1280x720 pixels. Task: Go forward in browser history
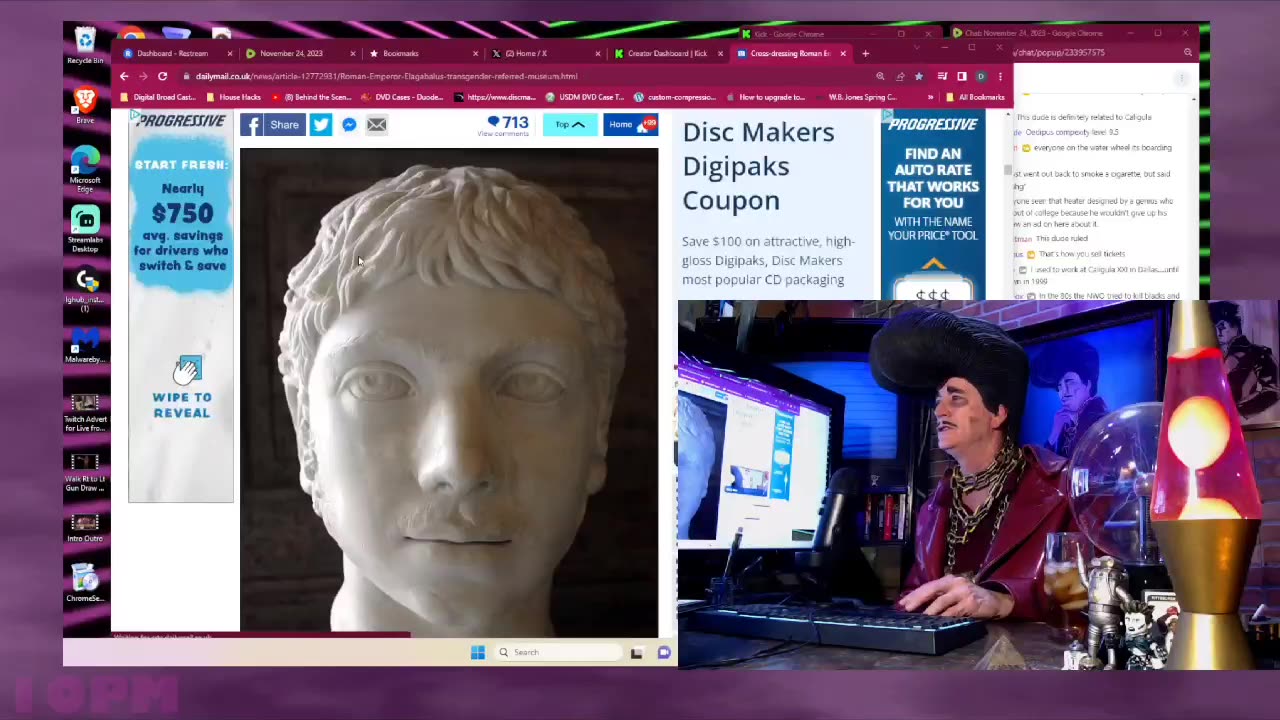pos(143,76)
